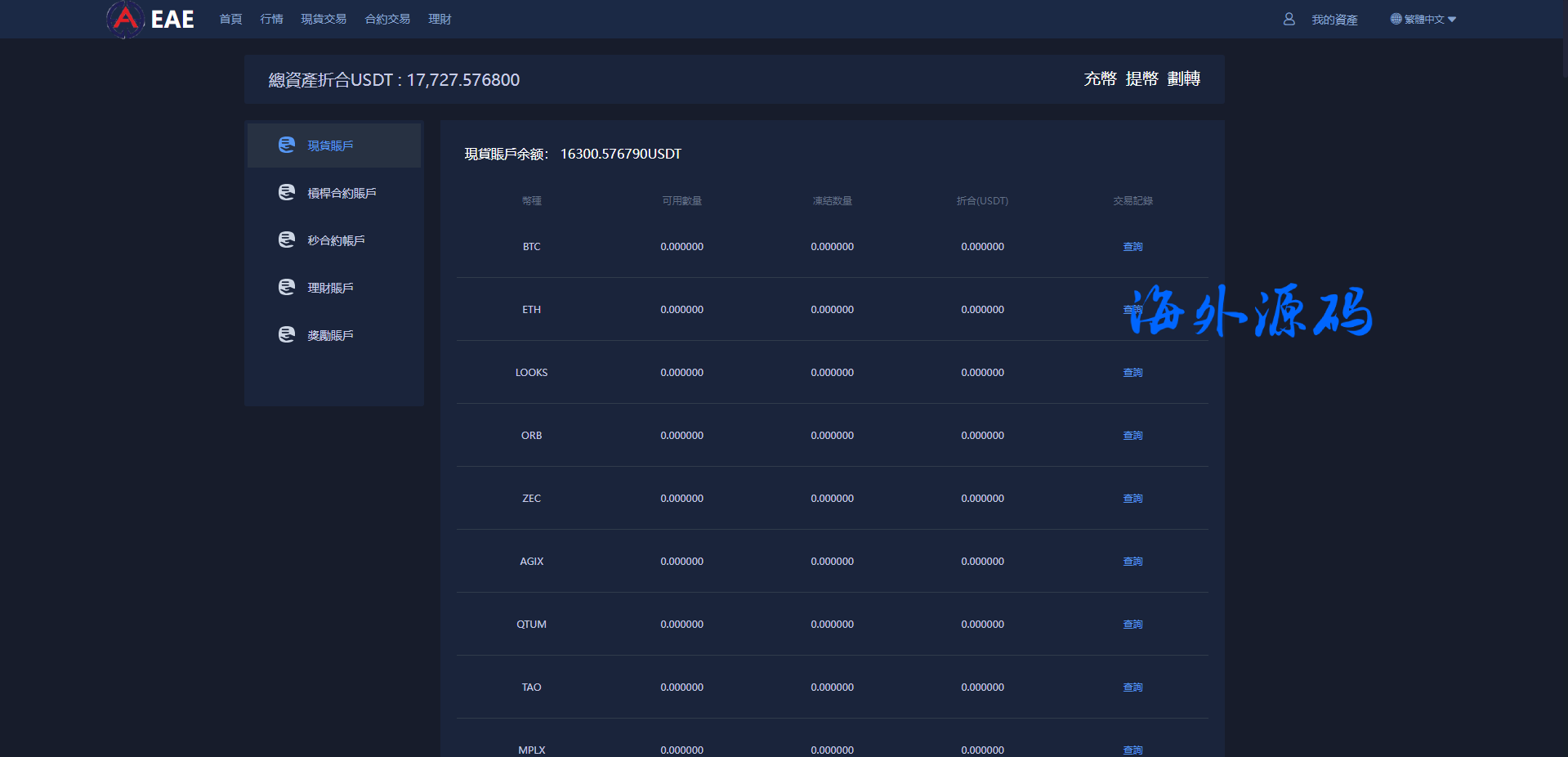Click the 秒合約帳戶 sidebar coin icon
This screenshot has height=757, width=1568.
tap(286, 240)
